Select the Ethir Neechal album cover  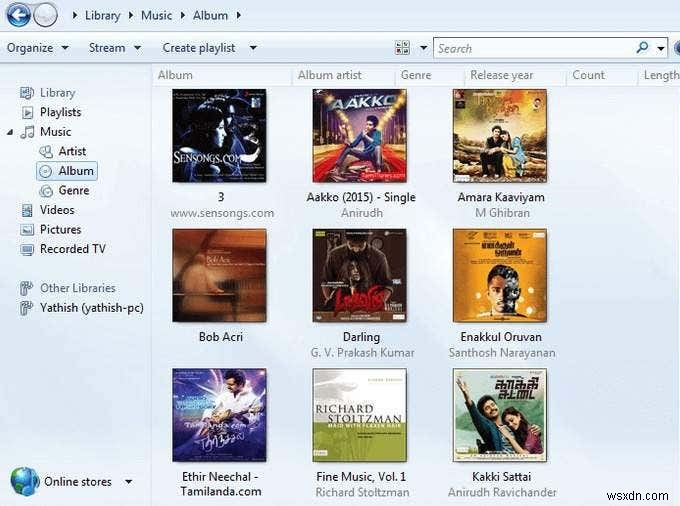pyautogui.click(x=219, y=415)
